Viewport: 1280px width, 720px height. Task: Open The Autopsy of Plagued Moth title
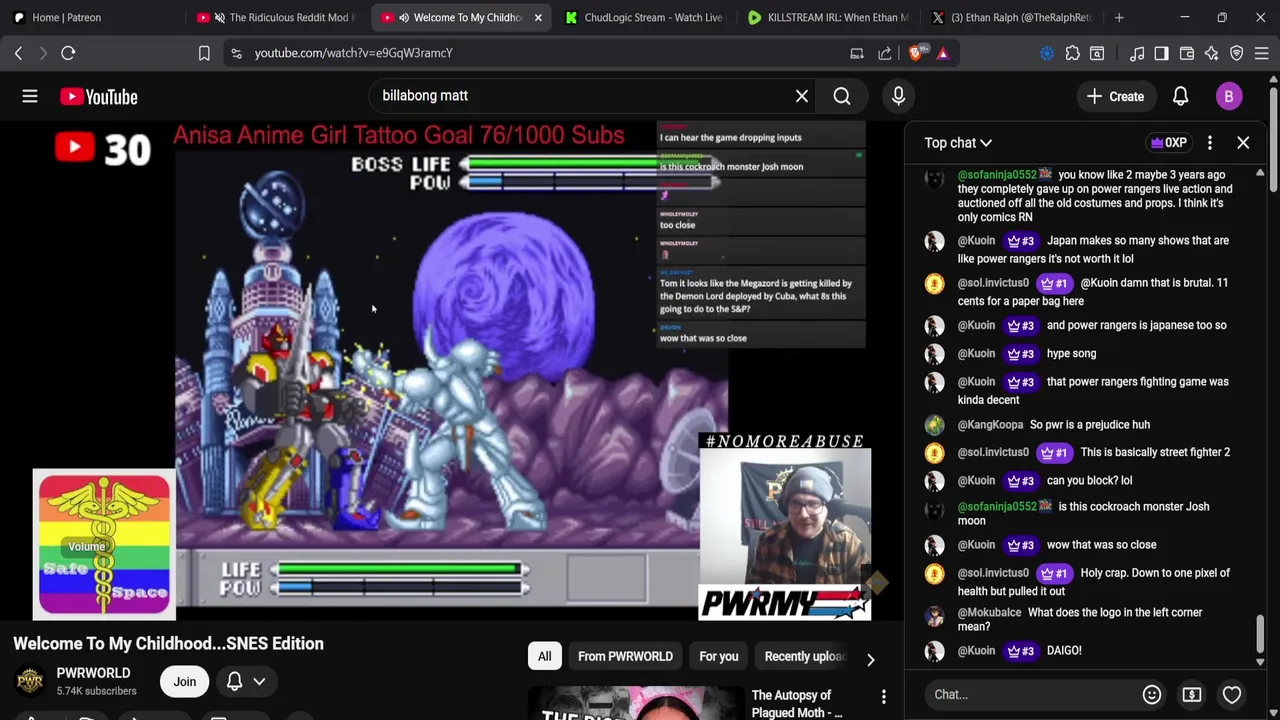[797, 703]
